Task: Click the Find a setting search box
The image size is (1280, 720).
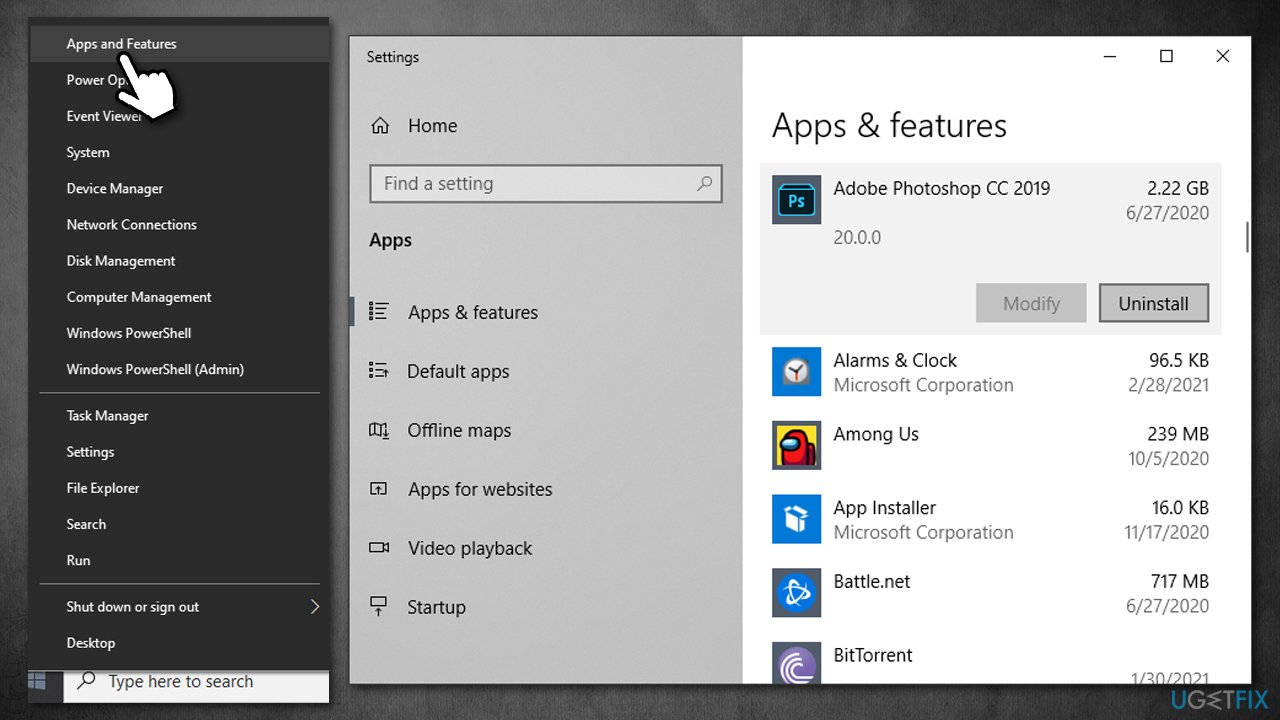Action: 546,184
